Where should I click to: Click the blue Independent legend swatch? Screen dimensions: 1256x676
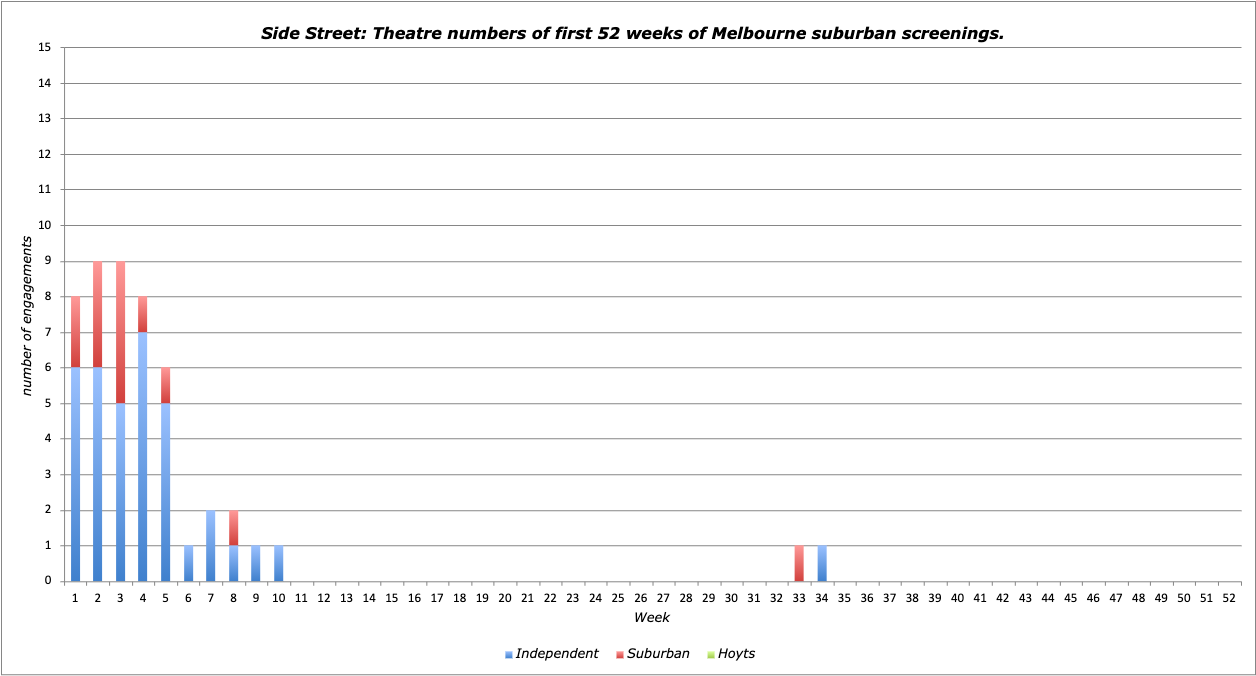509,654
